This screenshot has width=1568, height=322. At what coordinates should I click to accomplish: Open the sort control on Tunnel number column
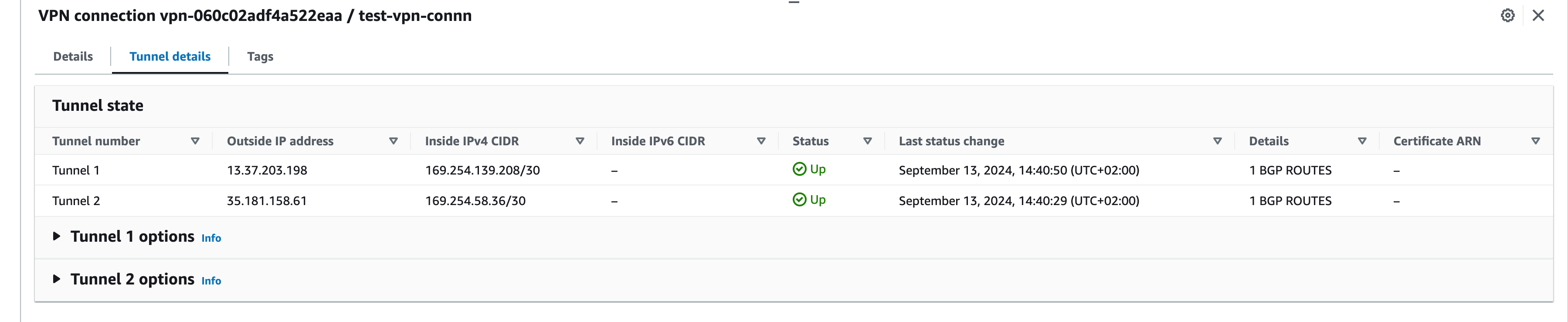point(195,141)
